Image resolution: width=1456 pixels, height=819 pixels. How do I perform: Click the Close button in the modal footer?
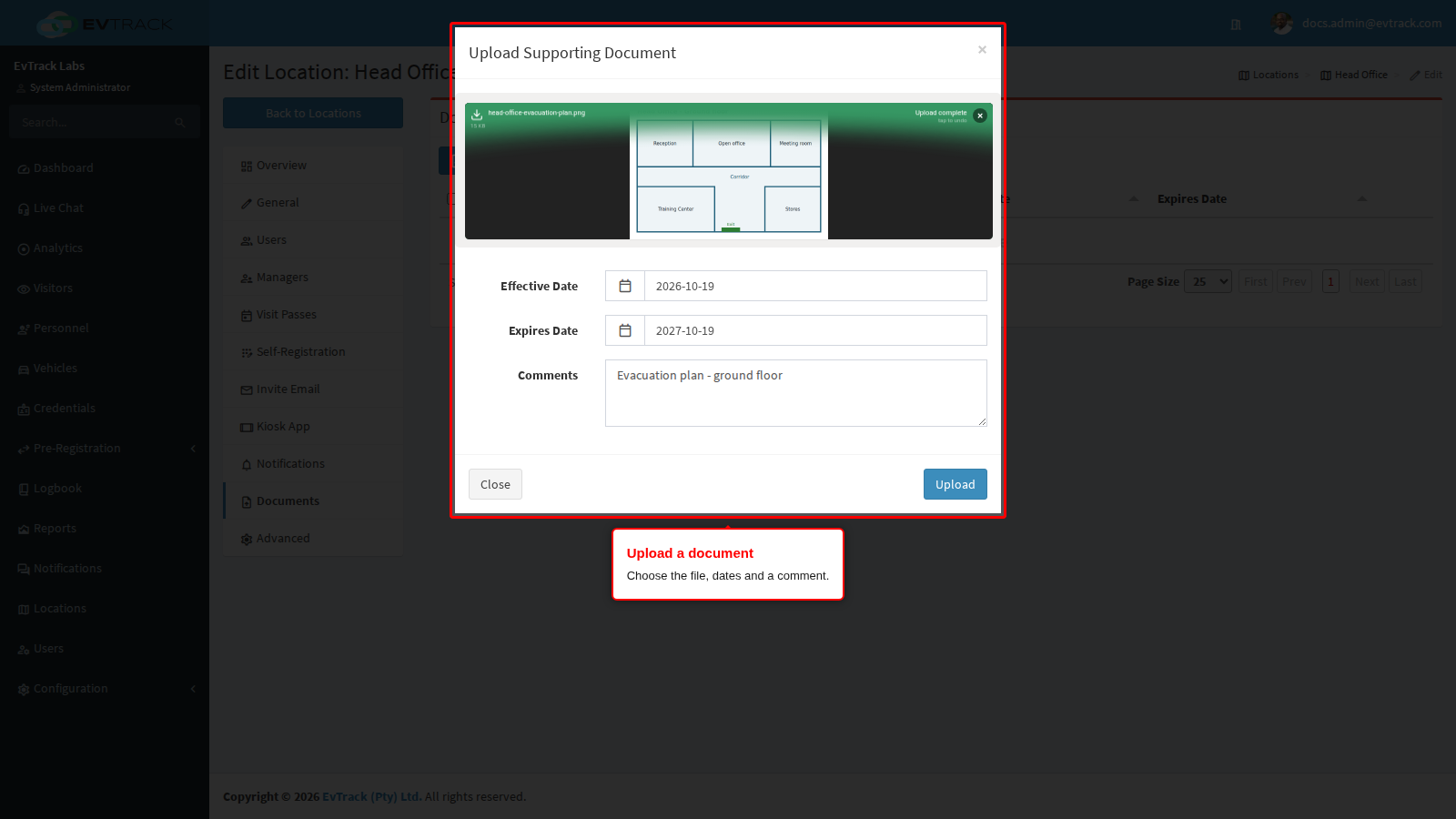[x=495, y=484]
